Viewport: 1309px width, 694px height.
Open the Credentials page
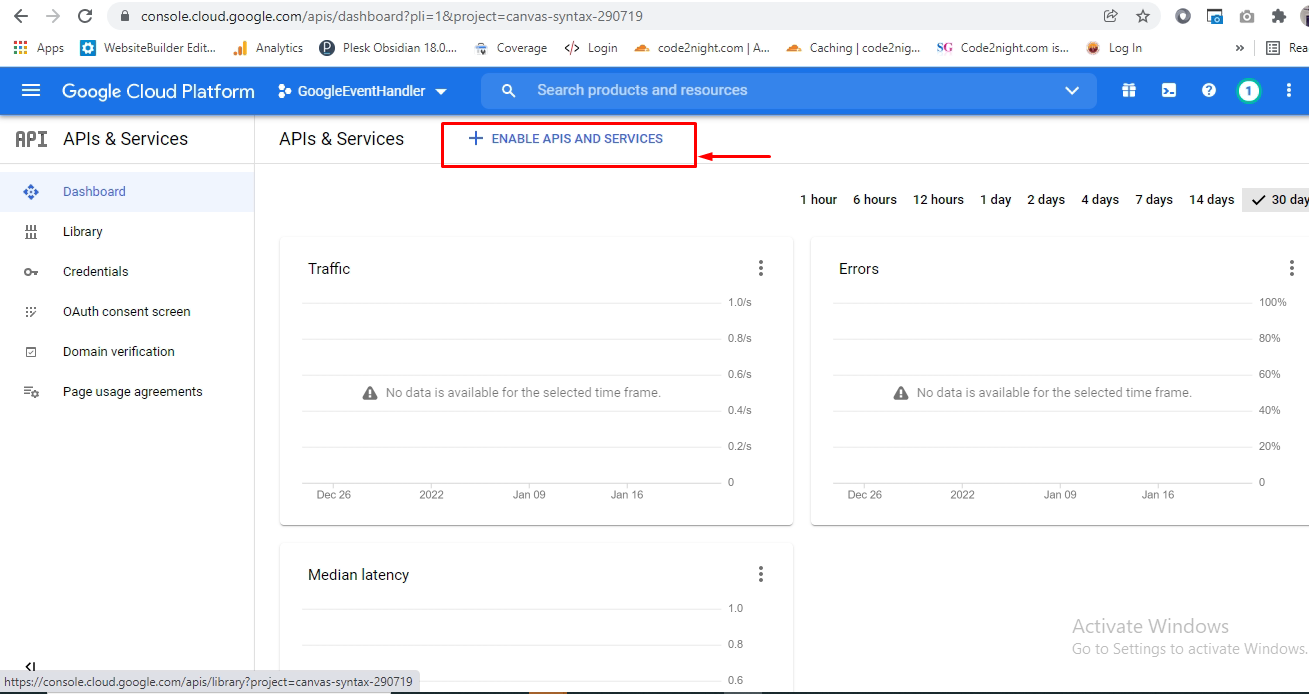tap(127, 272)
